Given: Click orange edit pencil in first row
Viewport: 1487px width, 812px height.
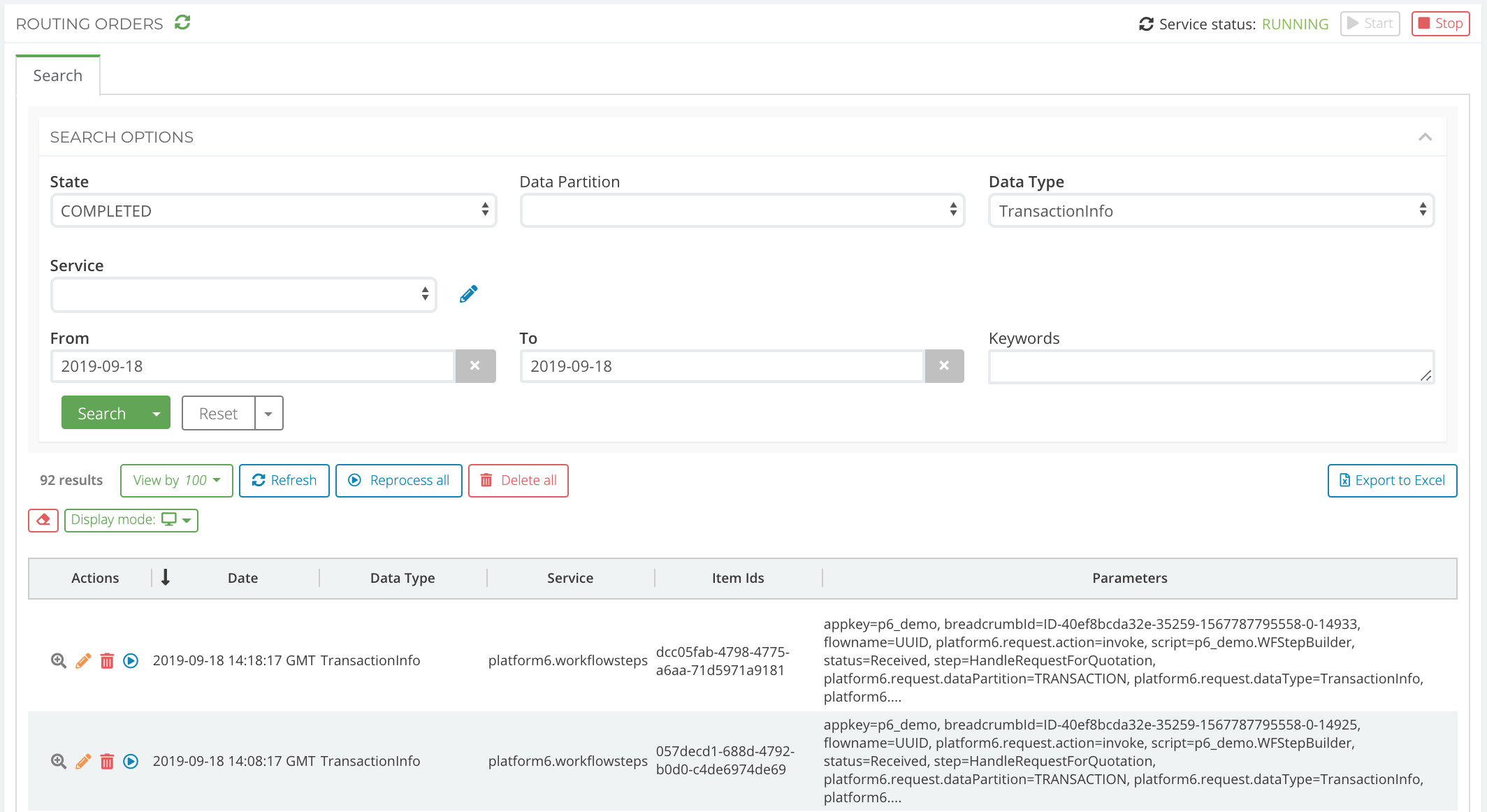Looking at the screenshot, I should coord(83,660).
